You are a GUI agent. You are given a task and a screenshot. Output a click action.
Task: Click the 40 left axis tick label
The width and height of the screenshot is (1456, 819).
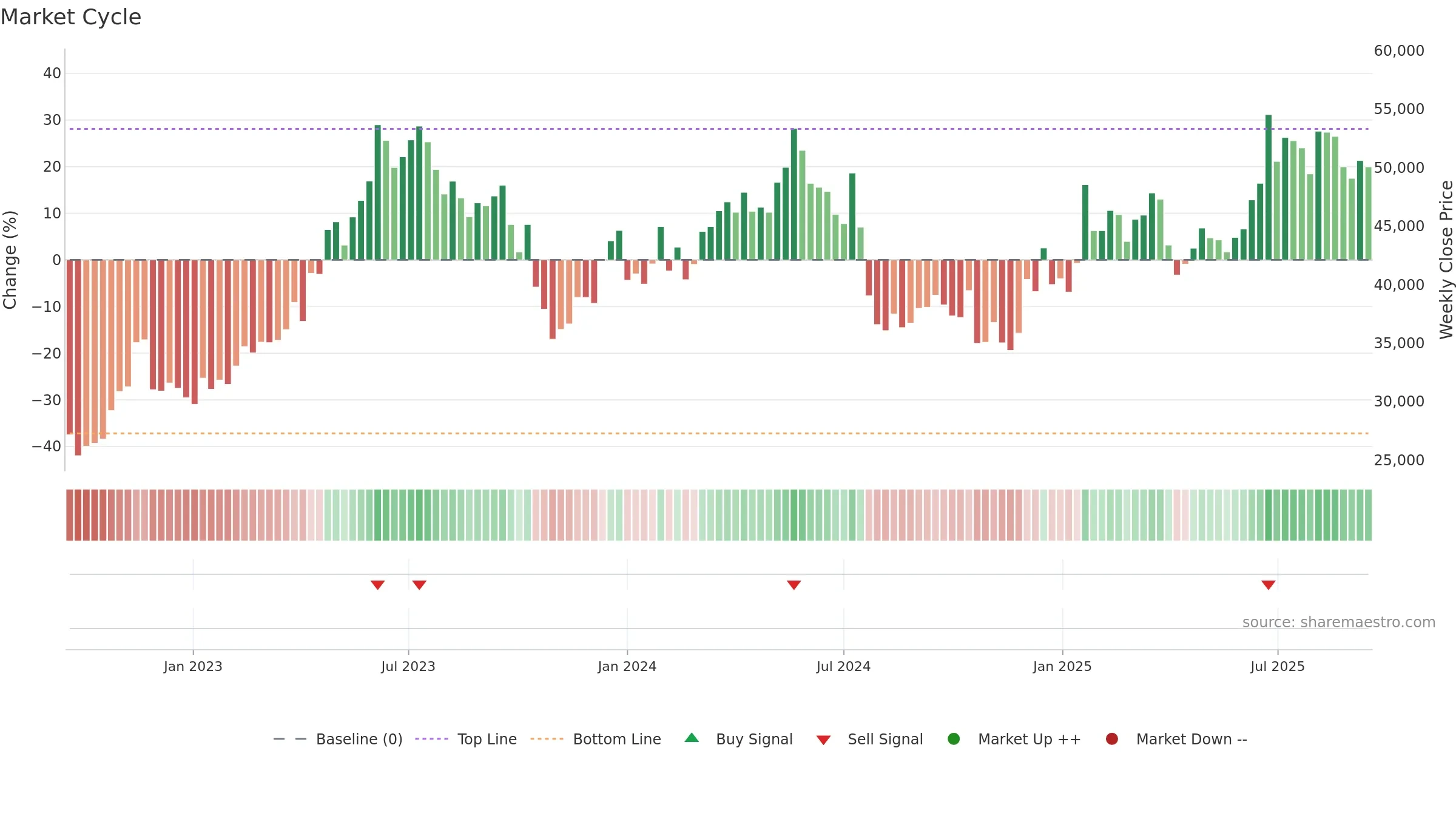[52, 73]
